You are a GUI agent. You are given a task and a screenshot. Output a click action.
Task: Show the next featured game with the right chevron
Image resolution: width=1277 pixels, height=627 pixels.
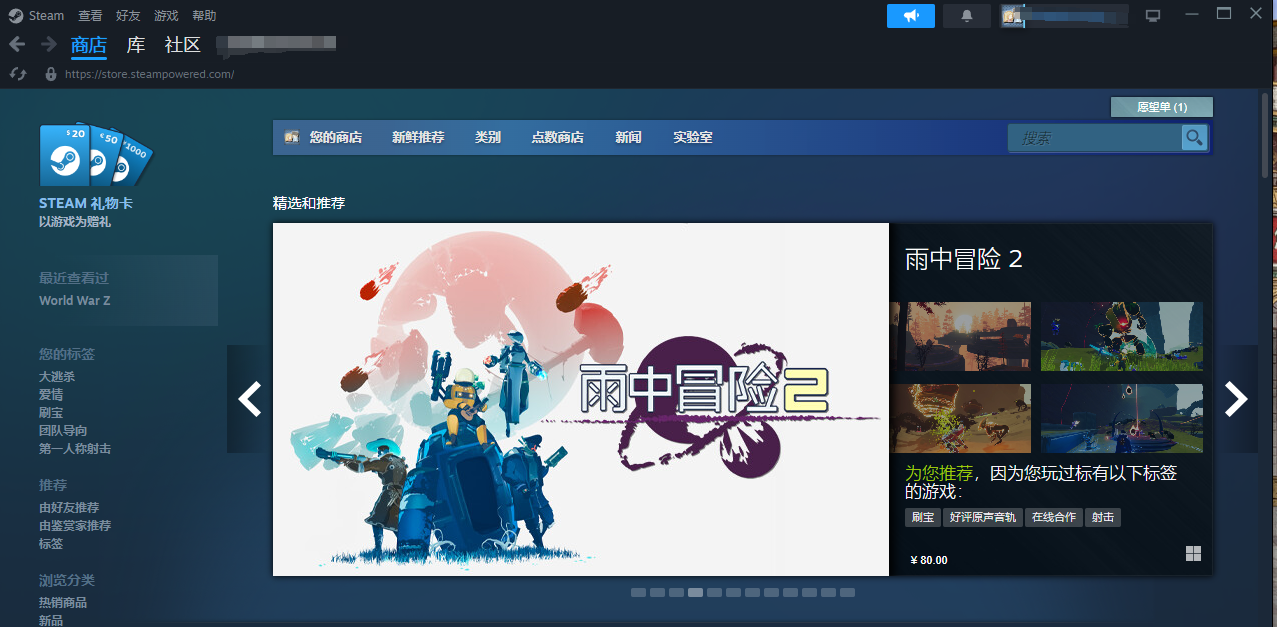point(1236,399)
